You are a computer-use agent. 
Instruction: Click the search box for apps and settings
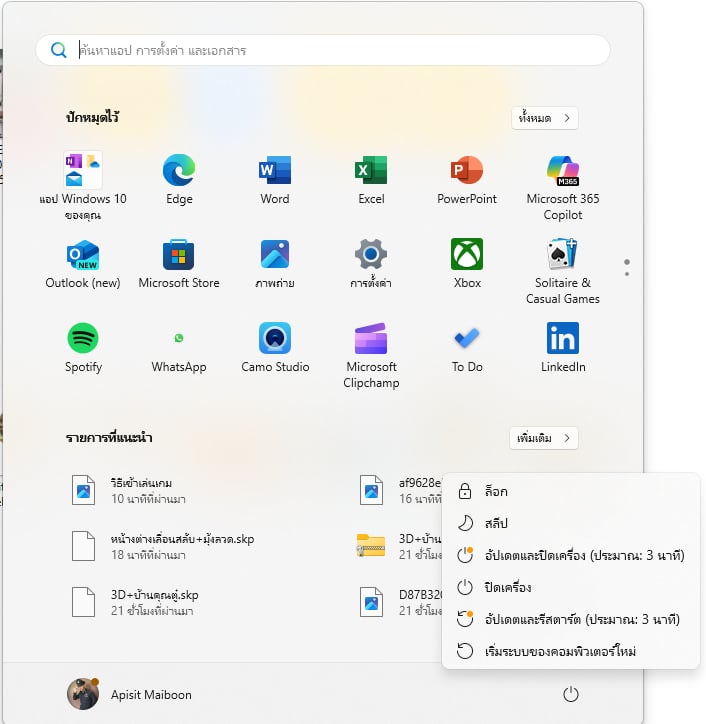(323, 50)
